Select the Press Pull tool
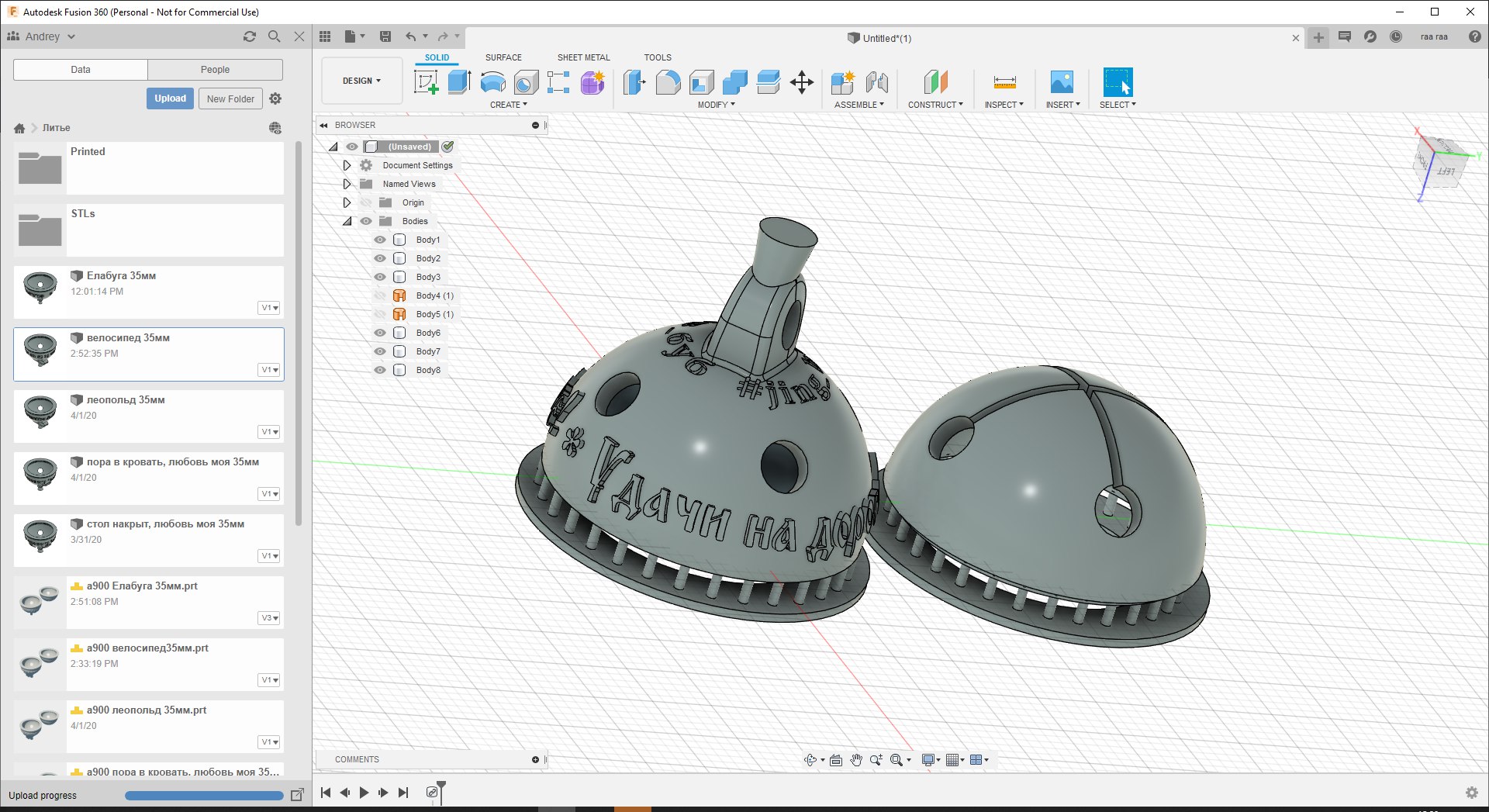The image size is (1489, 812). [634, 82]
